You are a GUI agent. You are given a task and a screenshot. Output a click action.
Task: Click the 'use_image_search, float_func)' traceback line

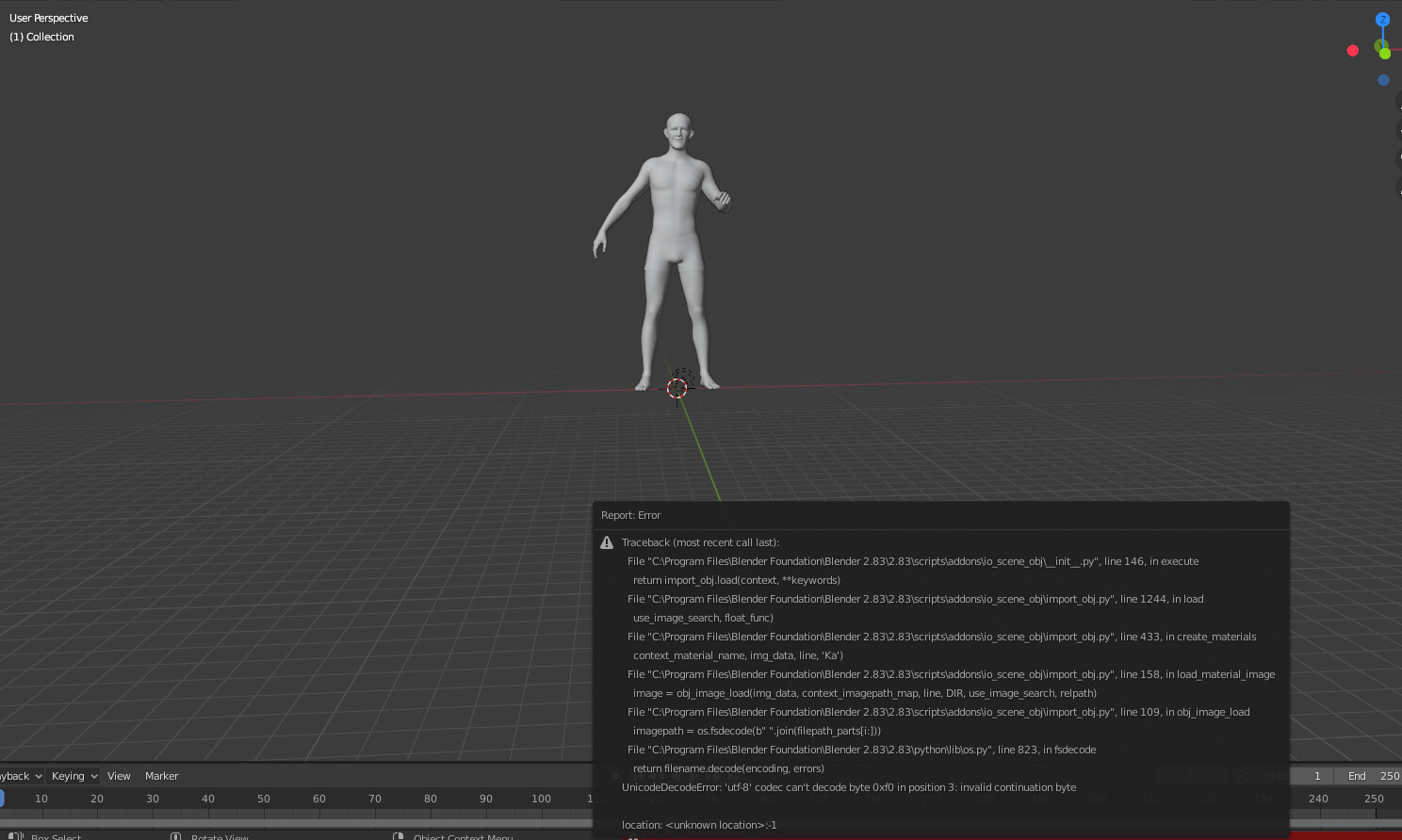(703, 618)
